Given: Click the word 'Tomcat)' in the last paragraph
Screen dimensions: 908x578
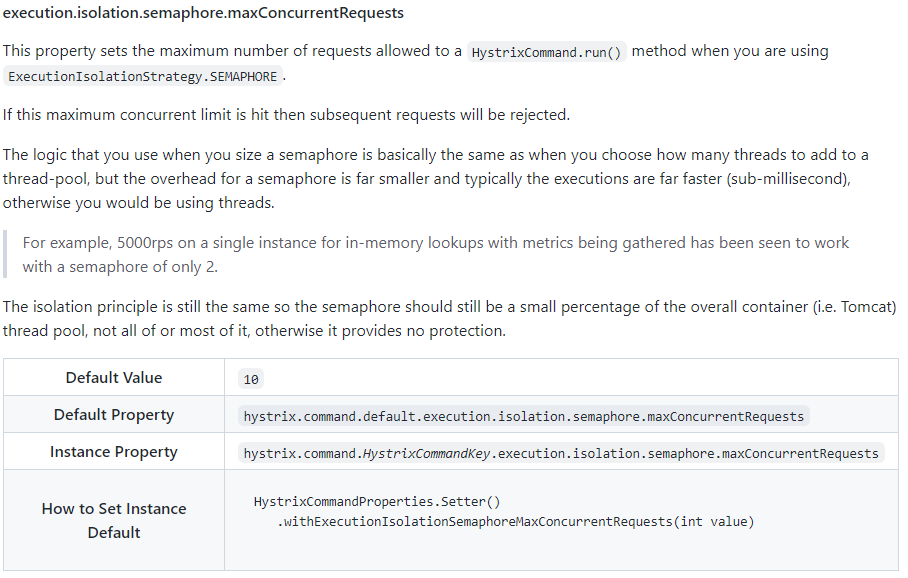Looking at the screenshot, I should point(867,307).
